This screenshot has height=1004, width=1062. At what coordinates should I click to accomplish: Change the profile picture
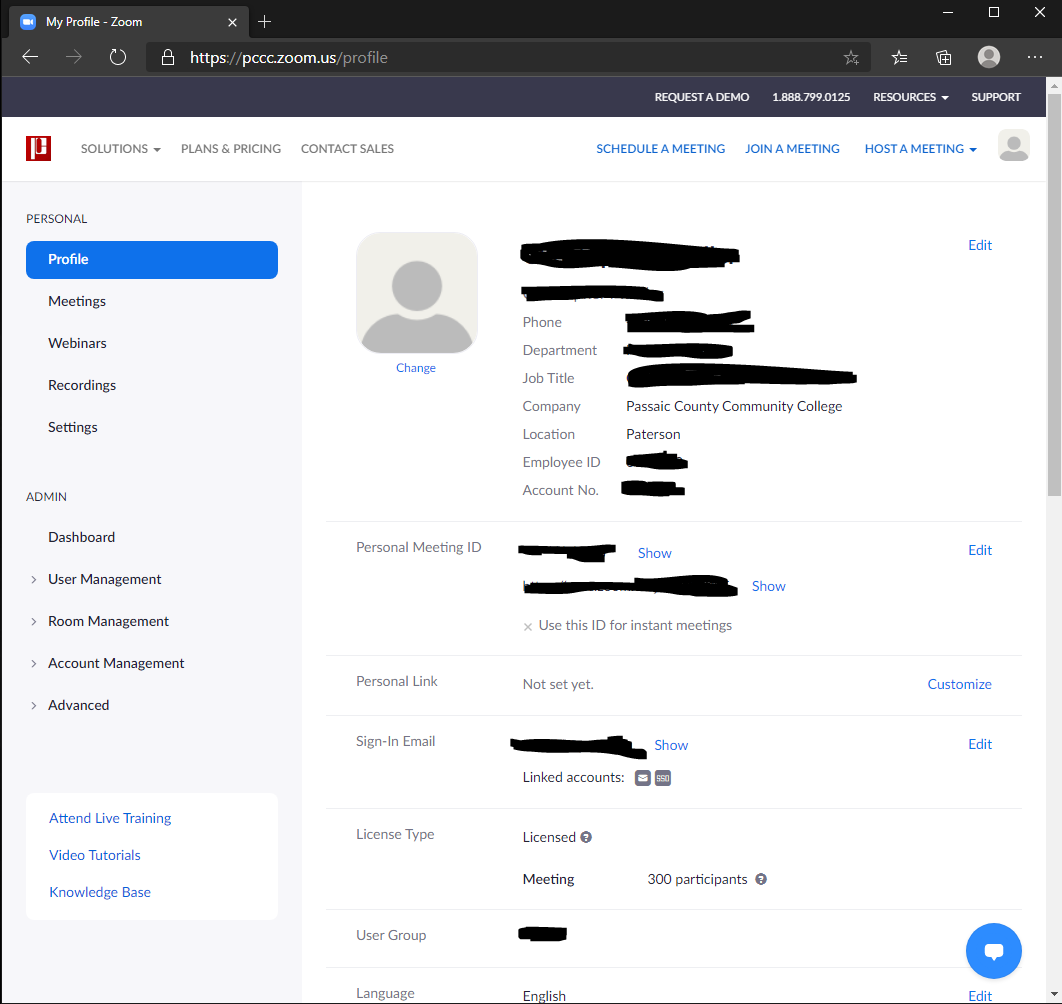coord(416,368)
